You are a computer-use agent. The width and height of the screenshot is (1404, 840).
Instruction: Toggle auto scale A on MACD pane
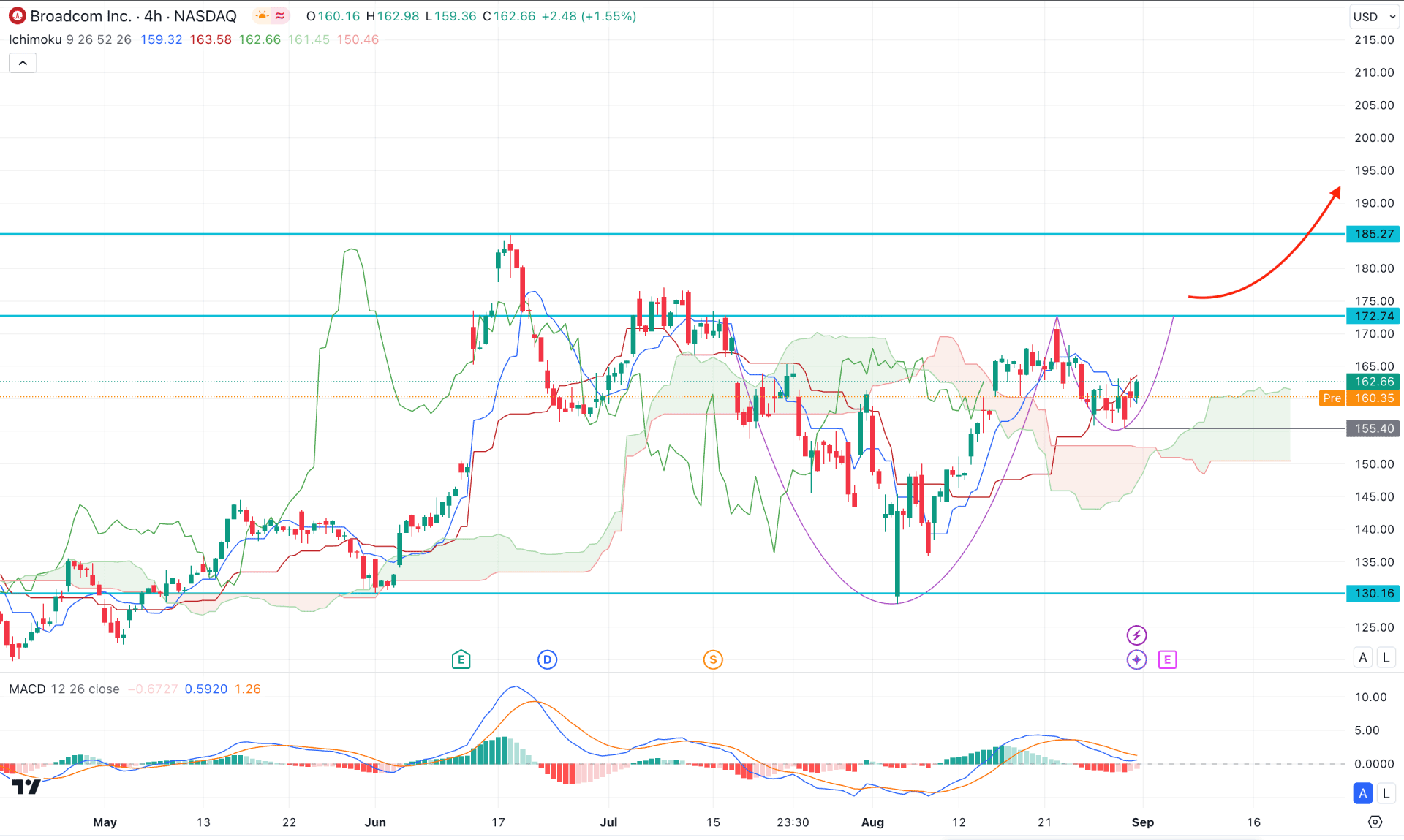[1363, 793]
